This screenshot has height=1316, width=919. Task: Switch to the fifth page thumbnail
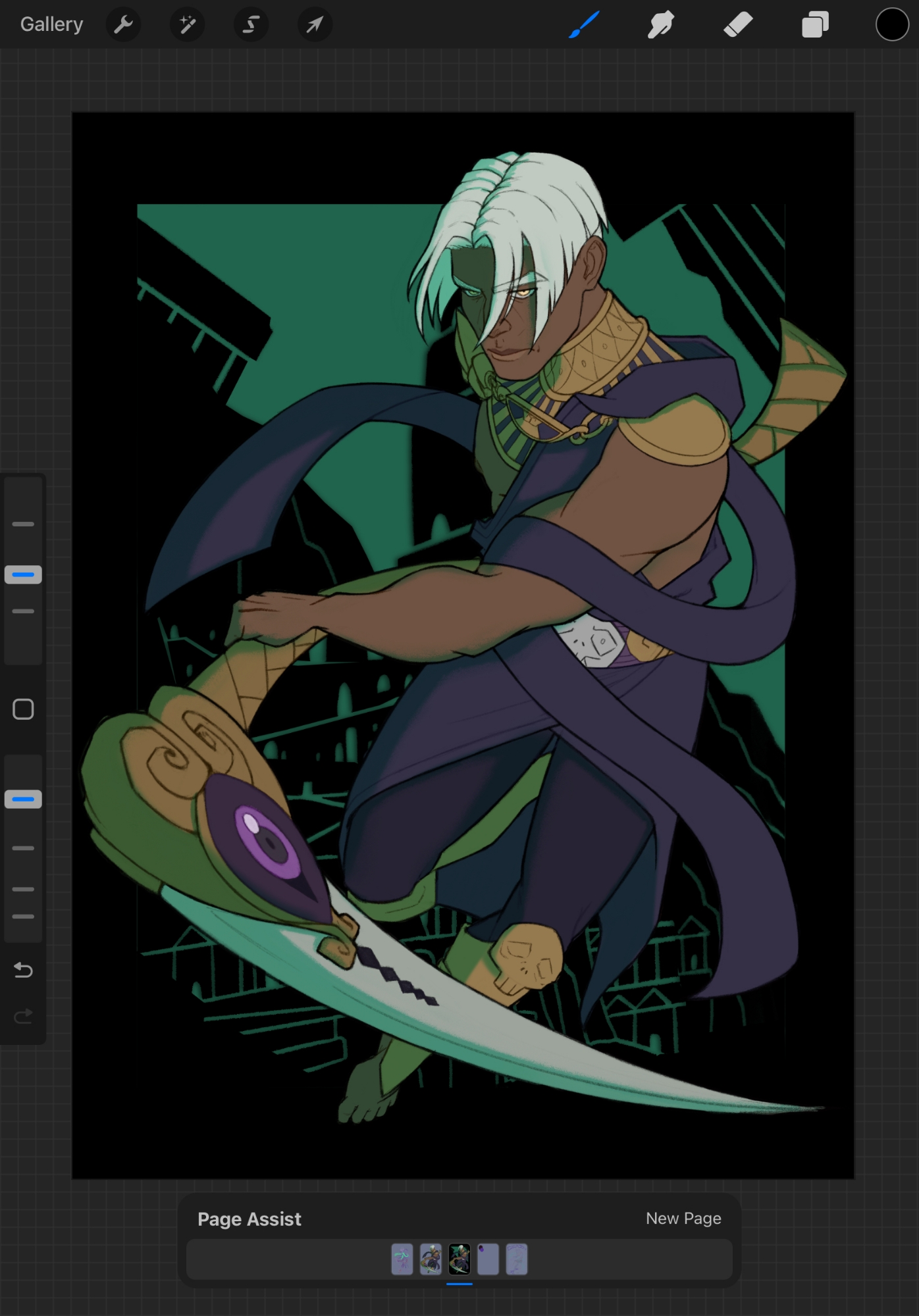click(517, 1259)
